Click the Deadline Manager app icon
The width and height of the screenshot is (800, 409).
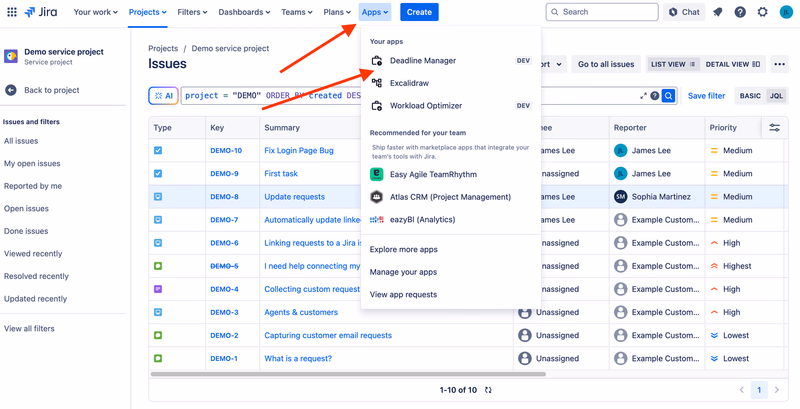[377, 61]
